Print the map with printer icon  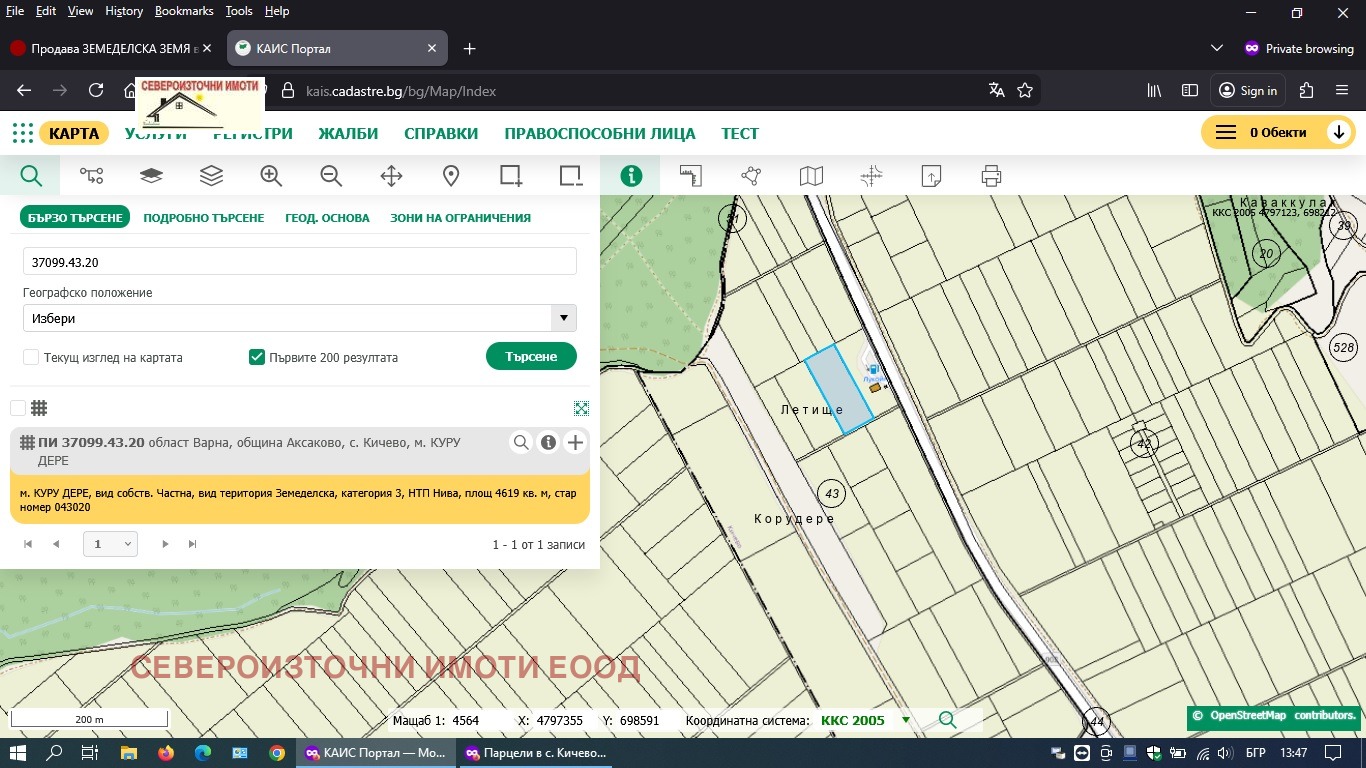pyautogui.click(x=991, y=177)
